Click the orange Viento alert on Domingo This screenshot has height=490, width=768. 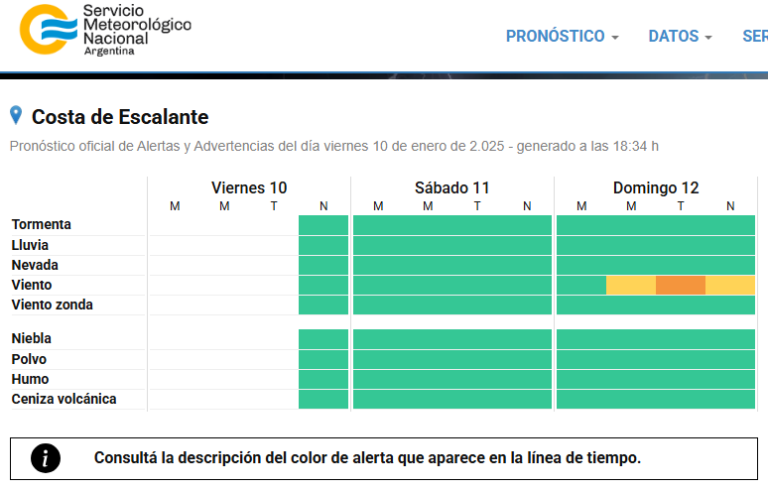point(681,285)
